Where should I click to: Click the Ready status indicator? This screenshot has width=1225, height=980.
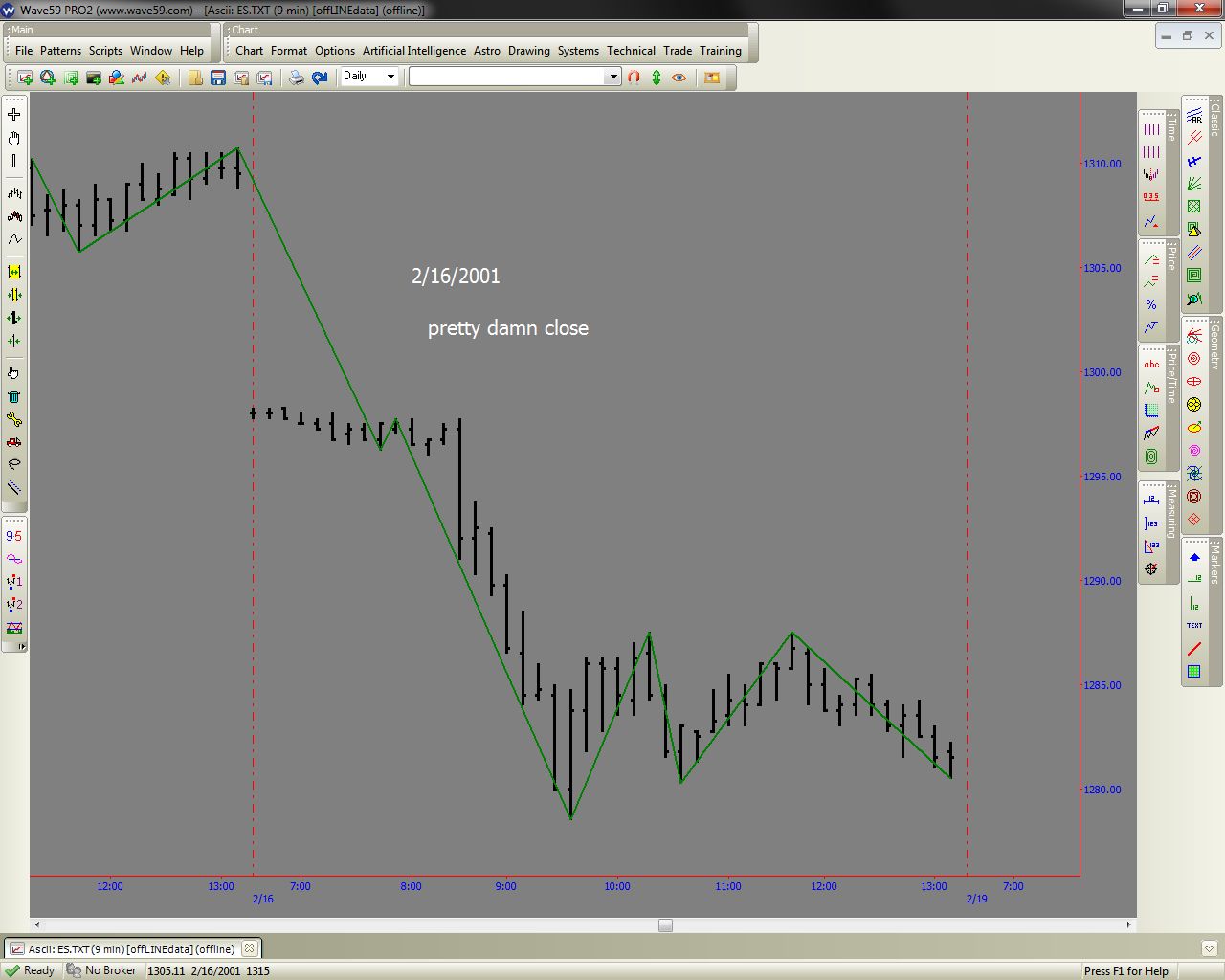click(31, 970)
